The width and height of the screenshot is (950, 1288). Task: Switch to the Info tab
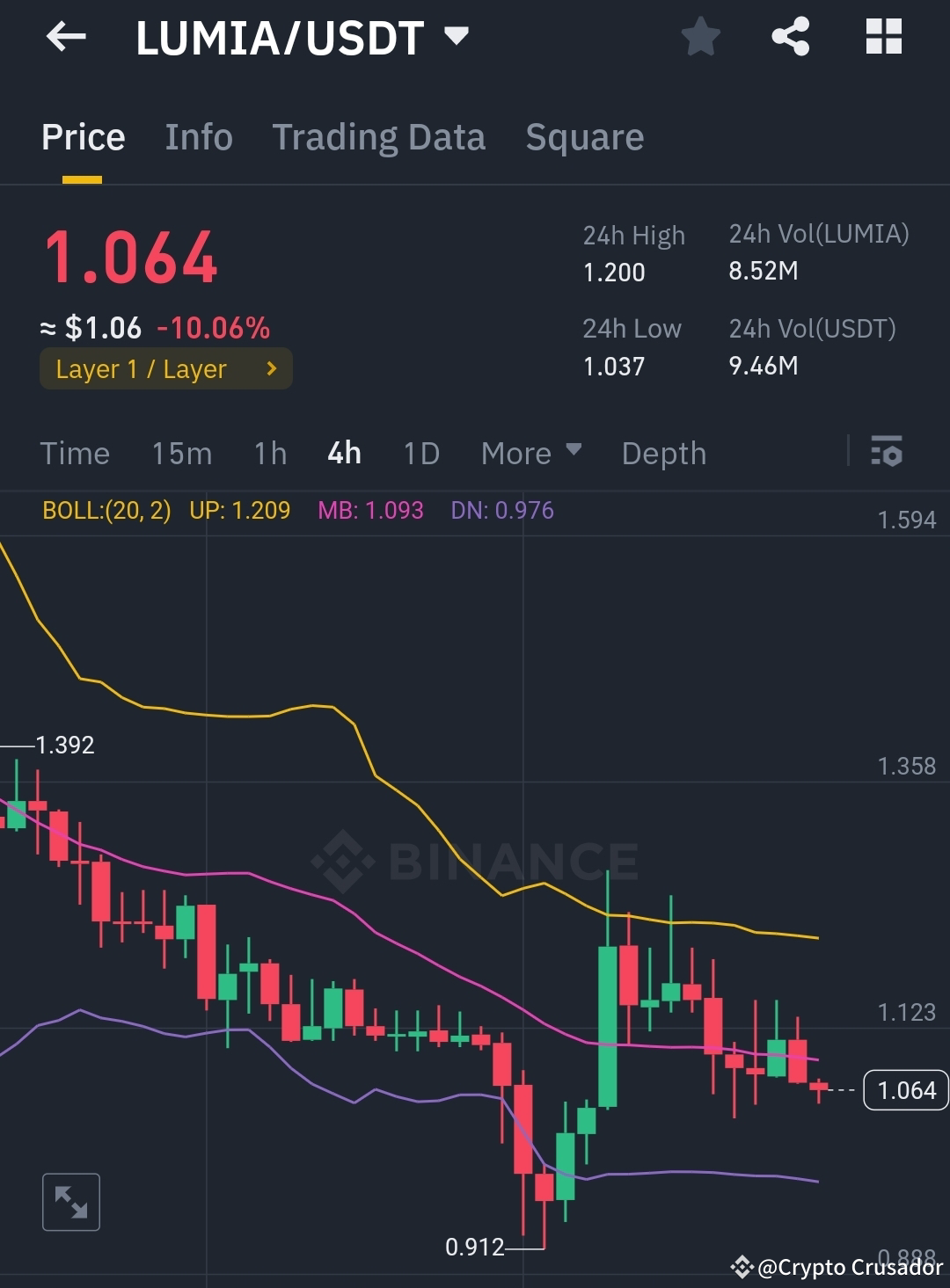[198, 137]
